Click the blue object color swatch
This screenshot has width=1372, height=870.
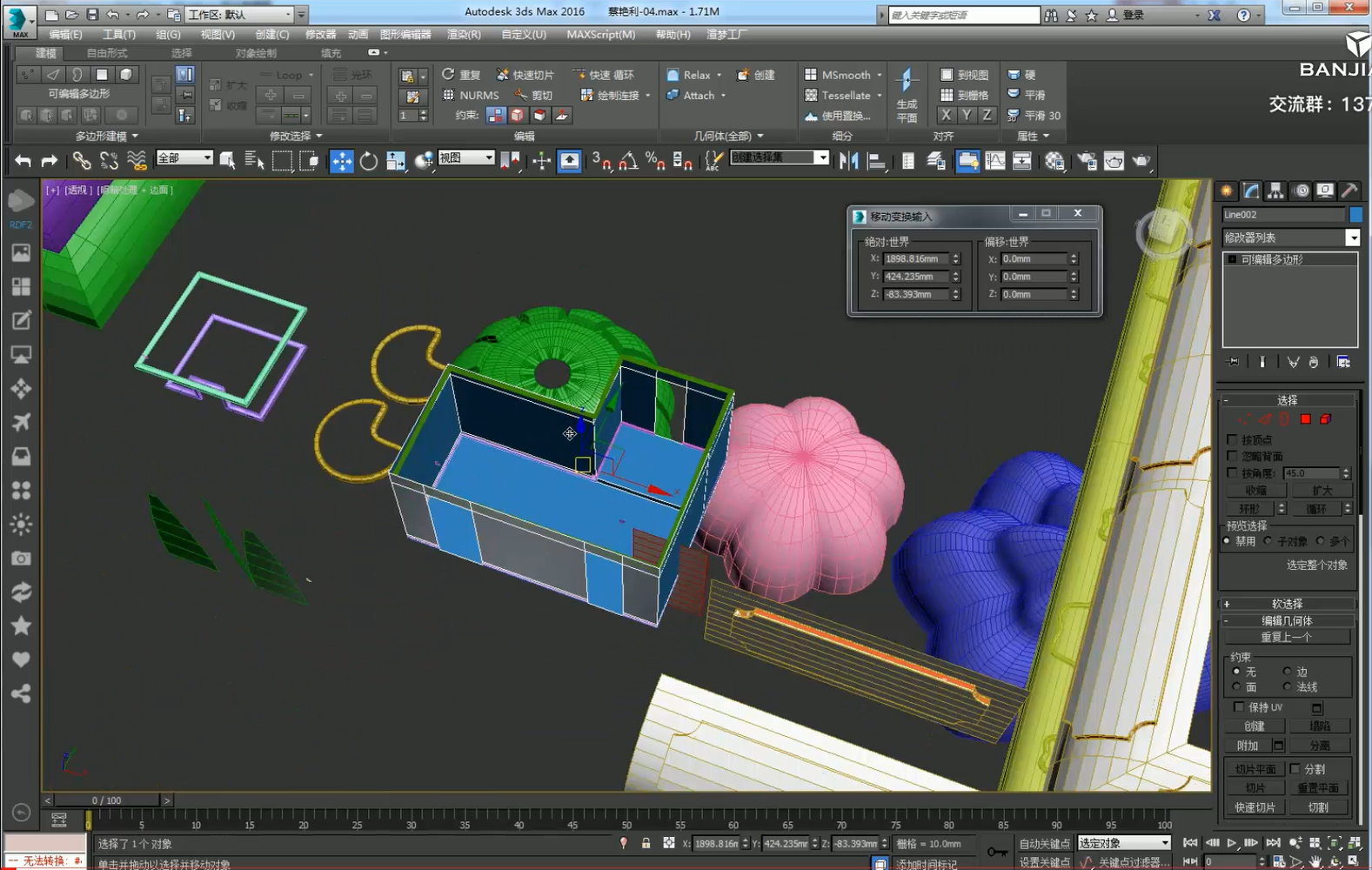1355,214
